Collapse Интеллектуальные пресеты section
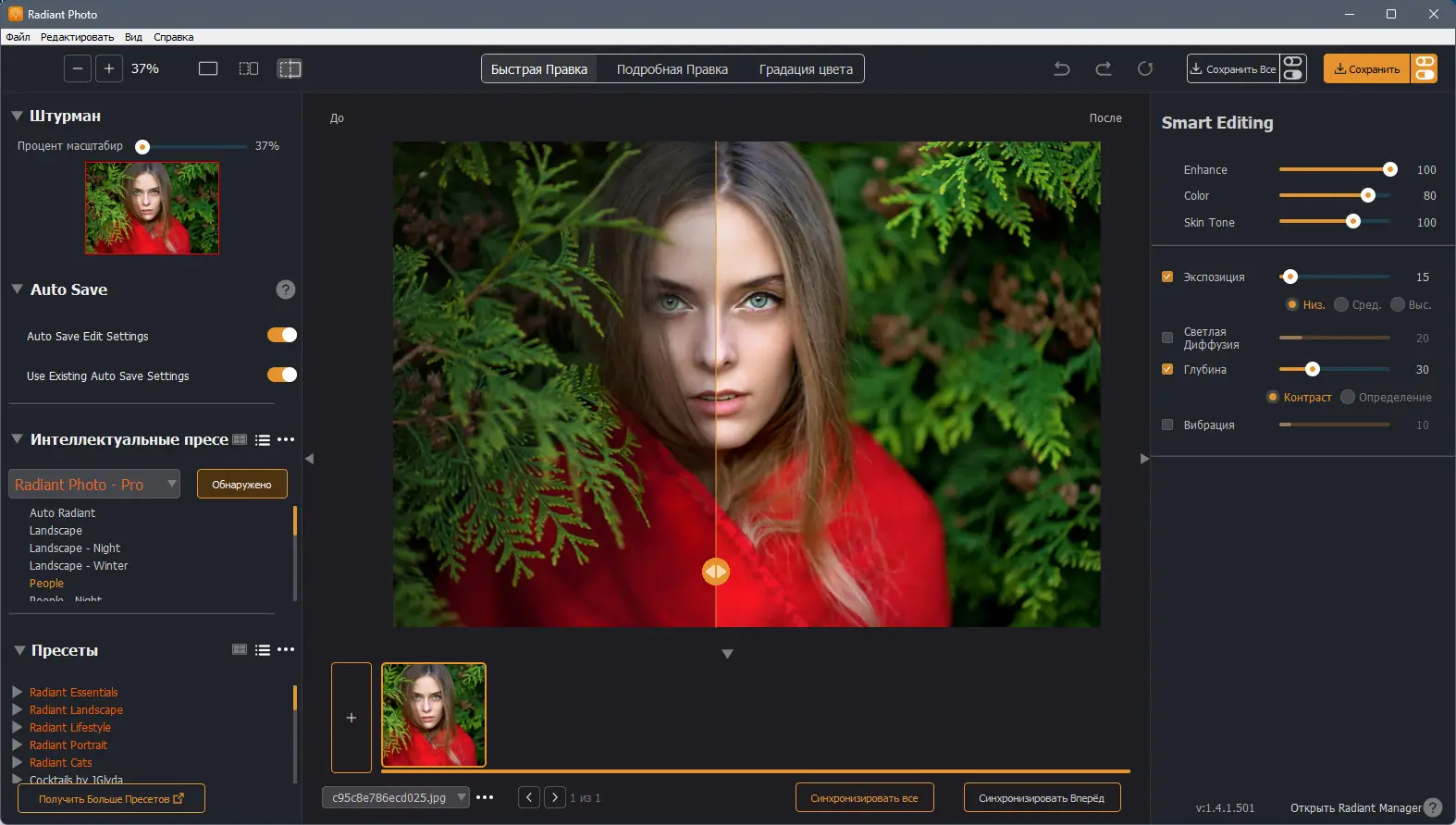This screenshot has height=825, width=1456. 17,439
